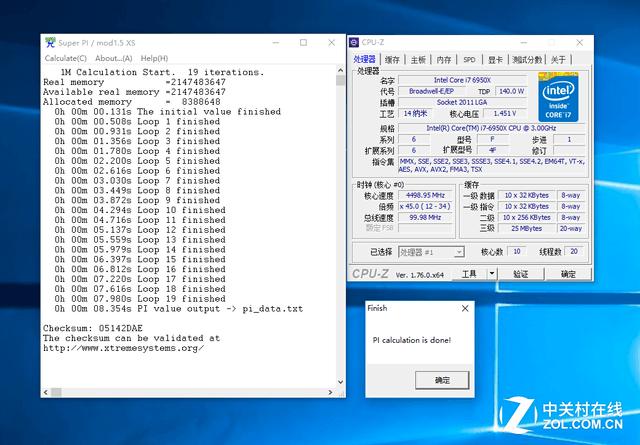Click the http://www.xtremesystems.org/ text
640x445 pixels.
pyautogui.click(x=124, y=348)
